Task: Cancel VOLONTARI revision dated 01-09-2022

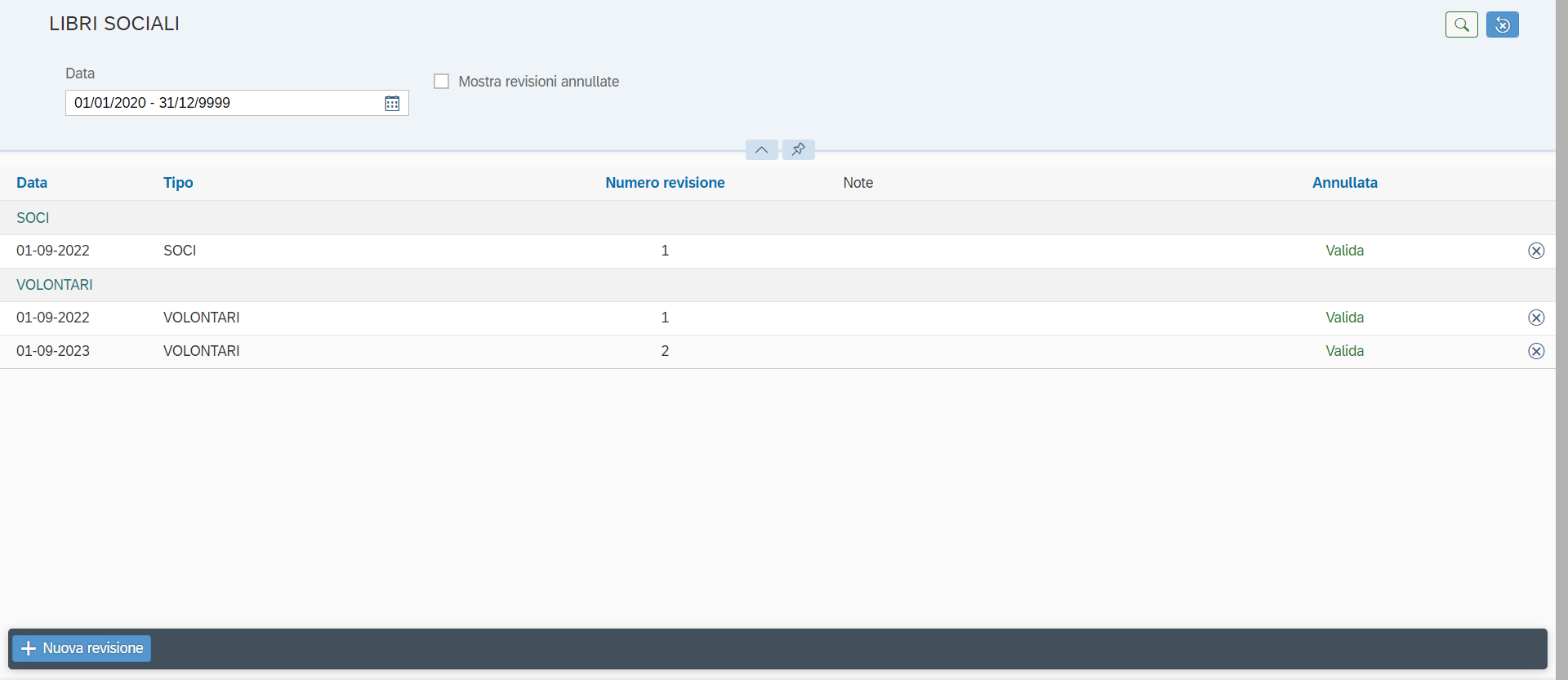Action: coord(1535,318)
